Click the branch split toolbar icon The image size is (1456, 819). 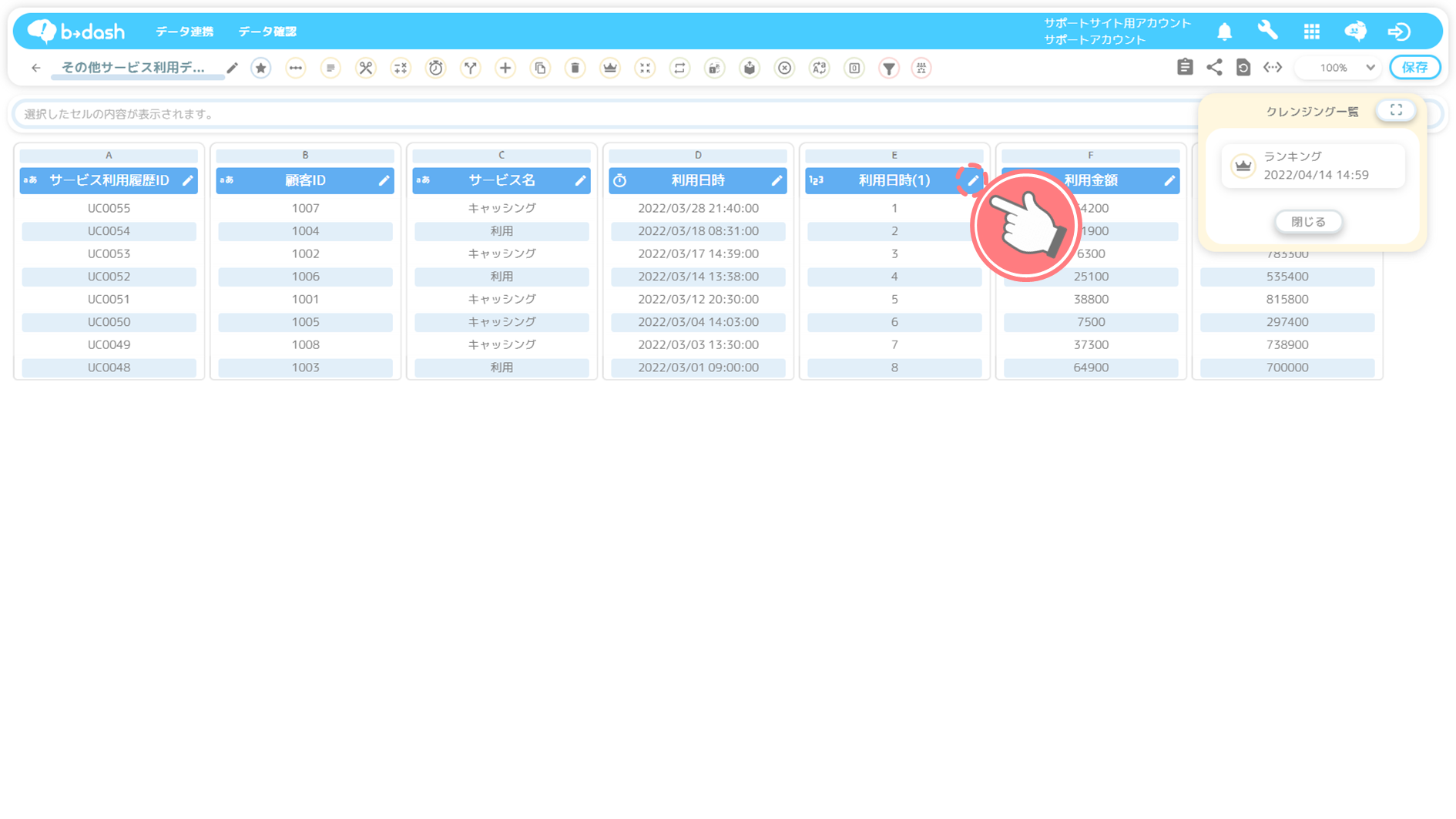(x=471, y=68)
